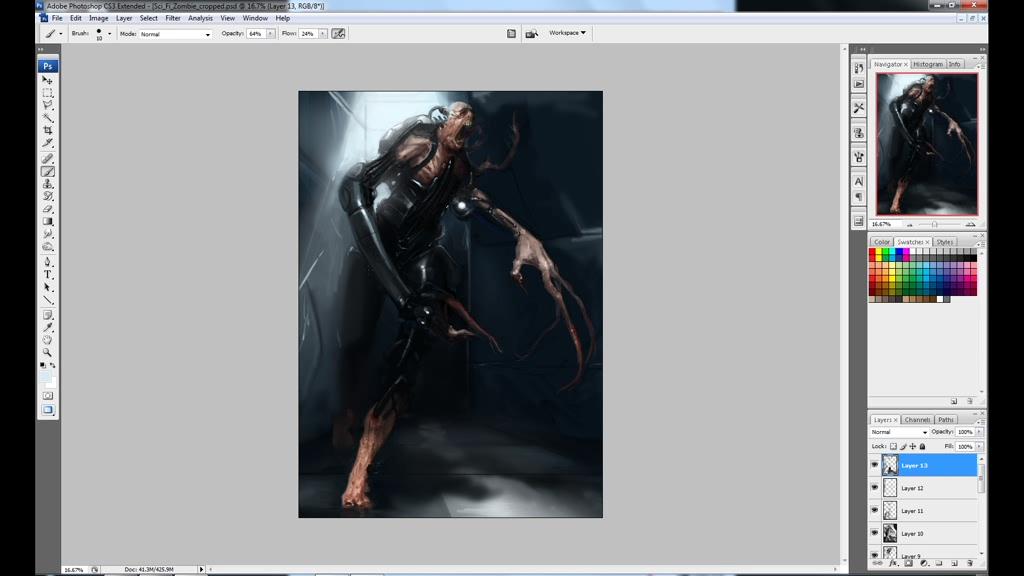Toggle lock image pixels
The width and height of the screenshot is (1024, 576).
point(903,447)
